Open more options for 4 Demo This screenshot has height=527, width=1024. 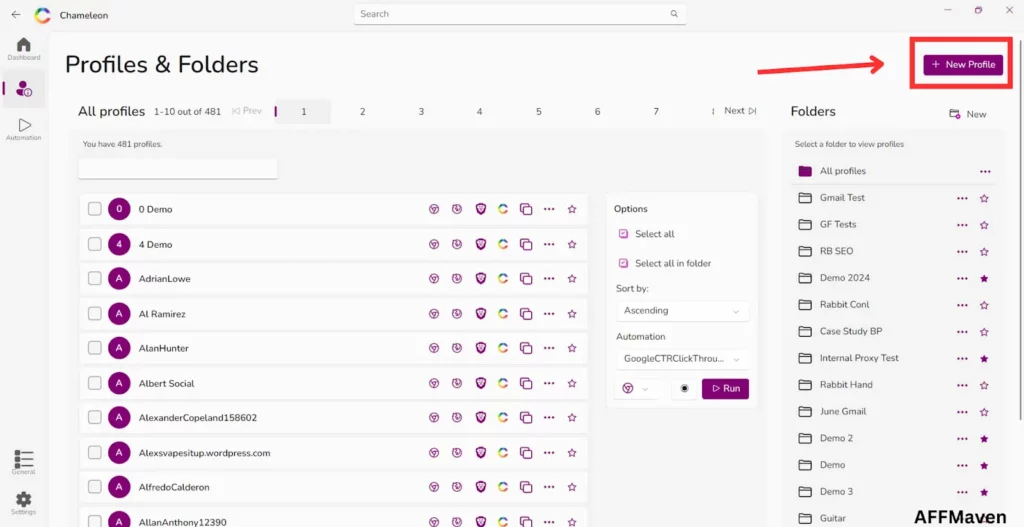point(549,244)
